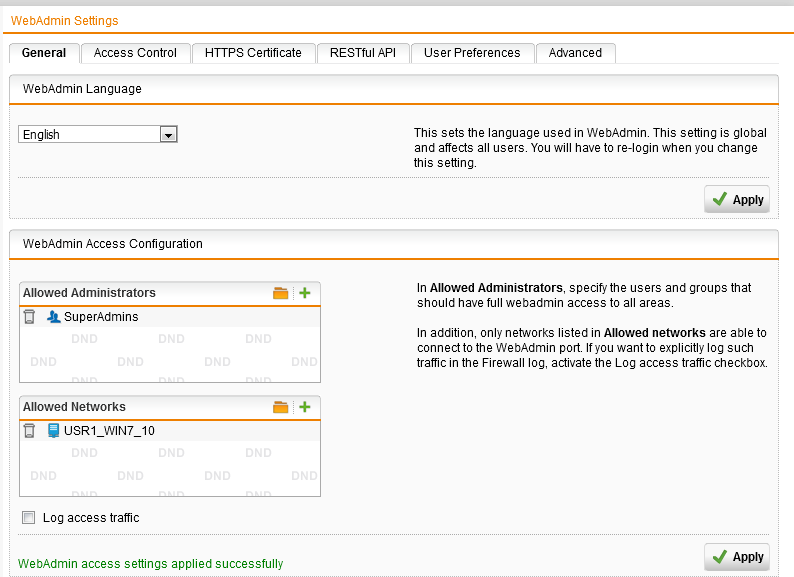Open the WebAdmin language dropdown

tap(168, 134)
